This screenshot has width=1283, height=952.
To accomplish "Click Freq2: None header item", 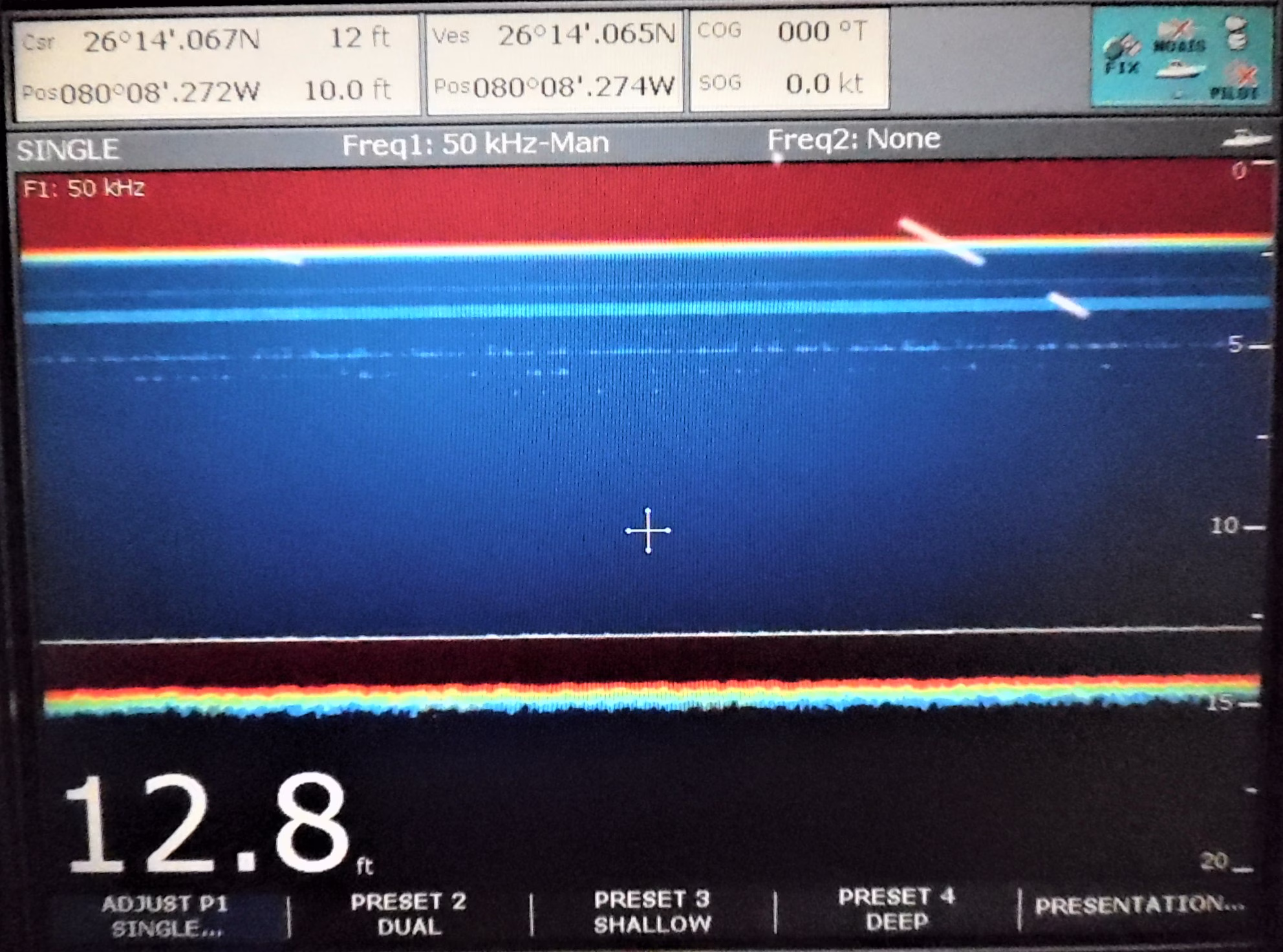I will click(854, 139).
